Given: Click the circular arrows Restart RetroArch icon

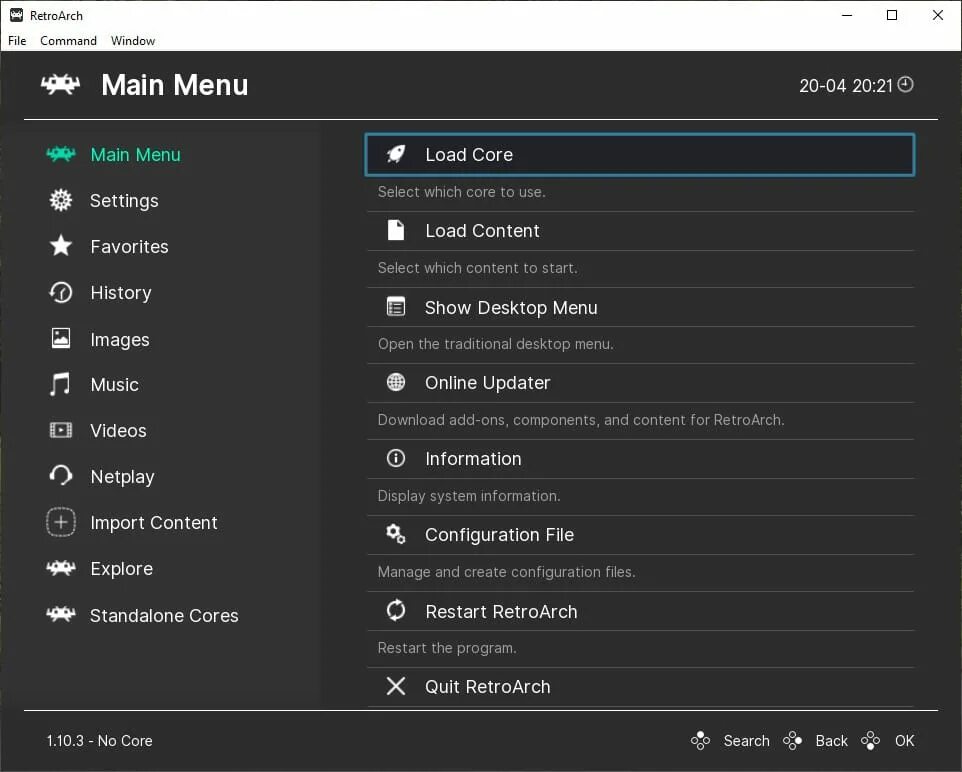Looking at the screenshot, I should tap(396, 611).
